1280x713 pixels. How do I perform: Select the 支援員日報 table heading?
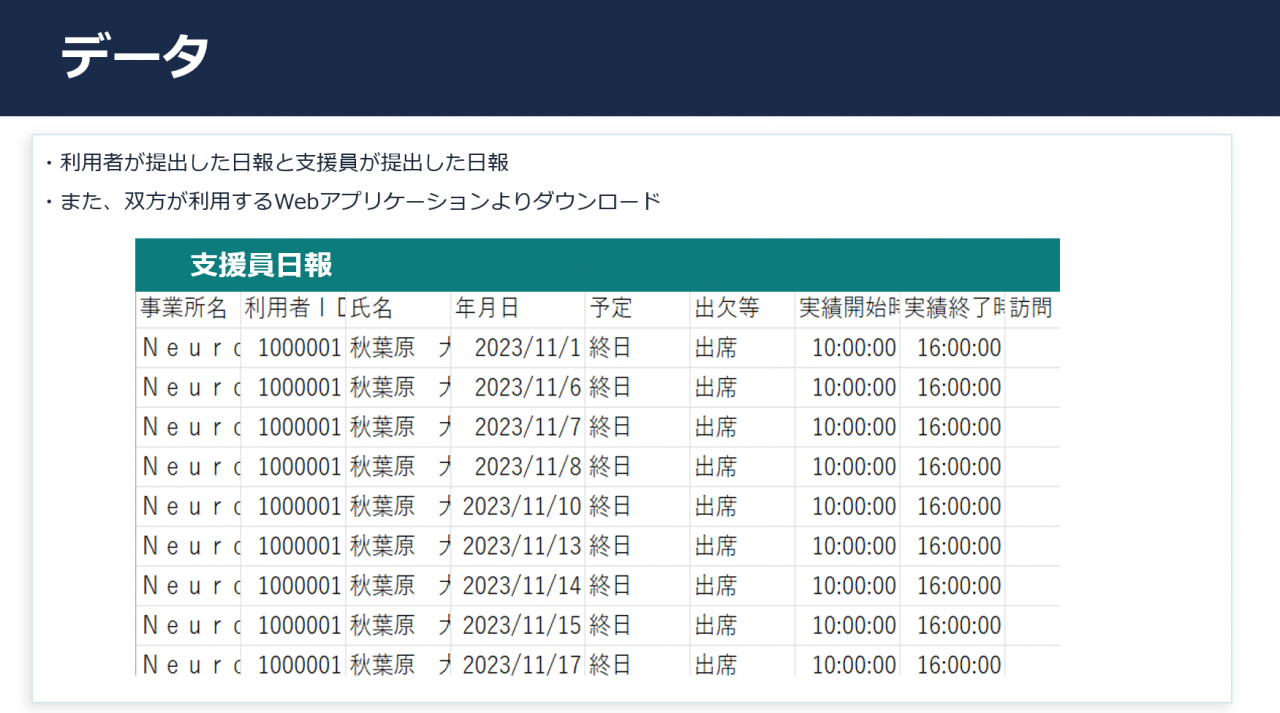261,265
